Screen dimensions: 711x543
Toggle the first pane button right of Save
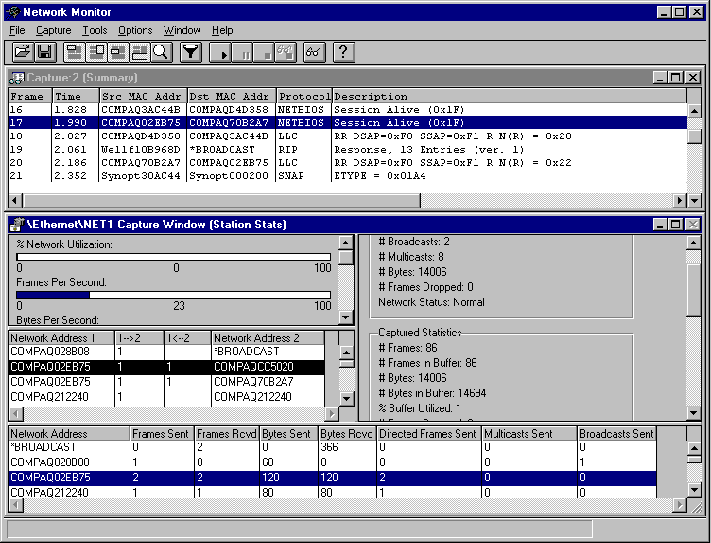tap(74, 52)
